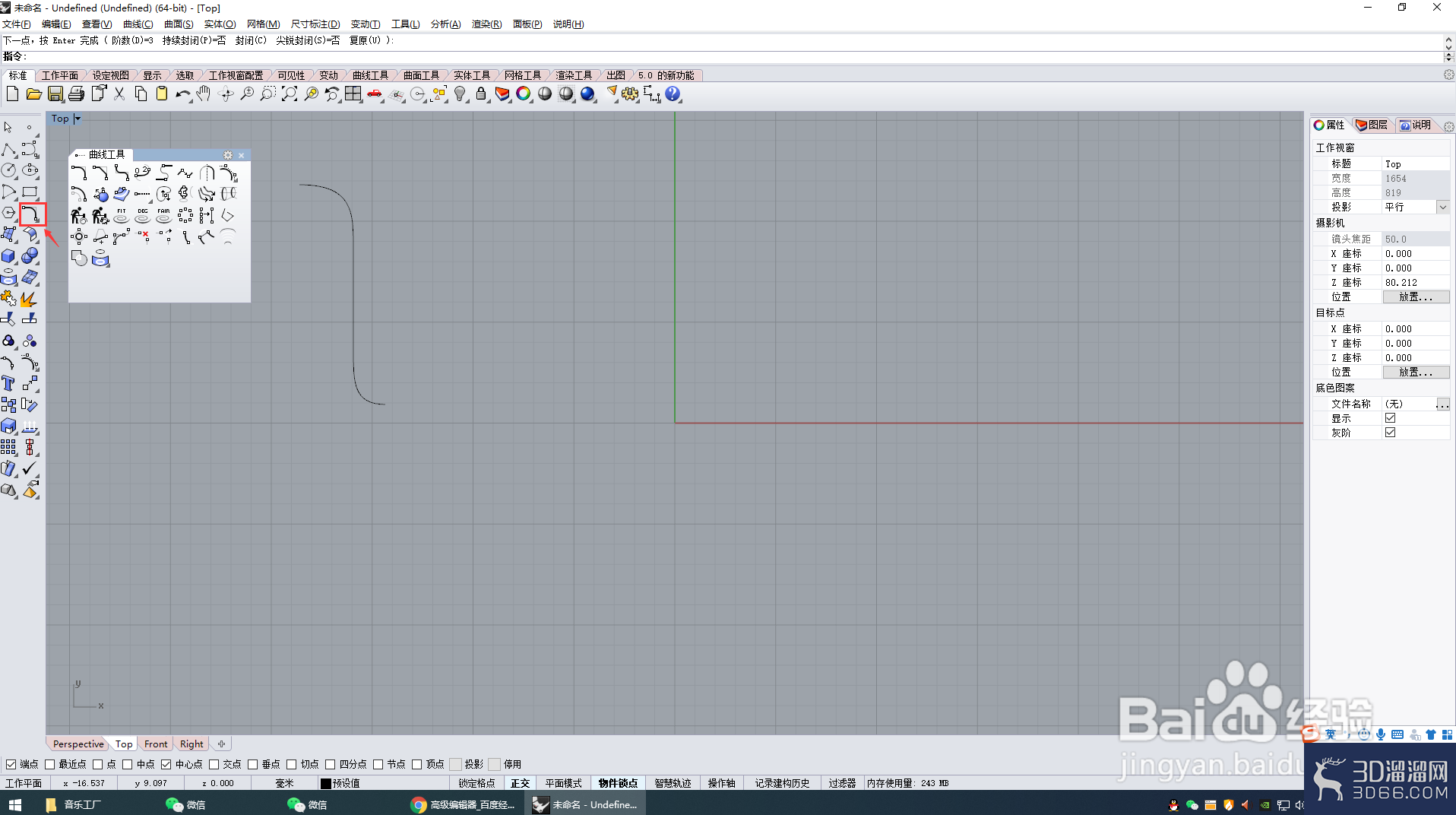This screenshot has width=1456, height=815.
Task: Open the 曲线(C) menu
Action: [x=138, y=24]
